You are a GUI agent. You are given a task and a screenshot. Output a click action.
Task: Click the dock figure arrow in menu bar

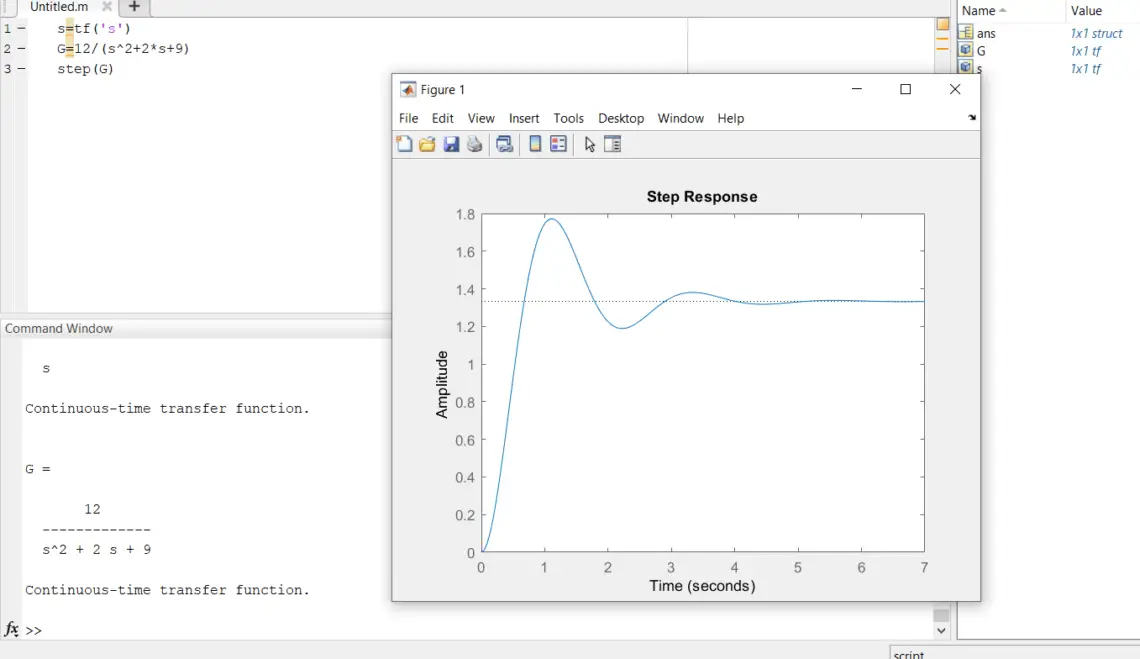[x=971, y=118]
